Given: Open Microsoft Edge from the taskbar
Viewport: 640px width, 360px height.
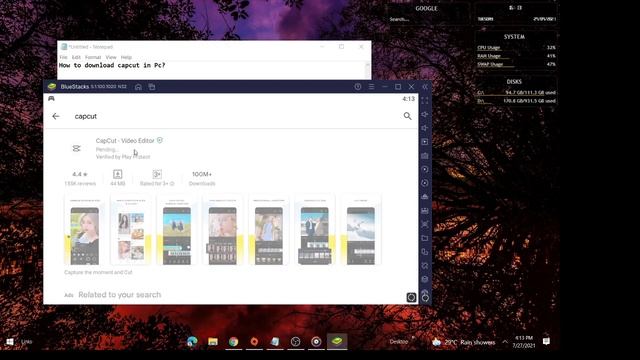Looking at the screenshot, I should point(192,342).
